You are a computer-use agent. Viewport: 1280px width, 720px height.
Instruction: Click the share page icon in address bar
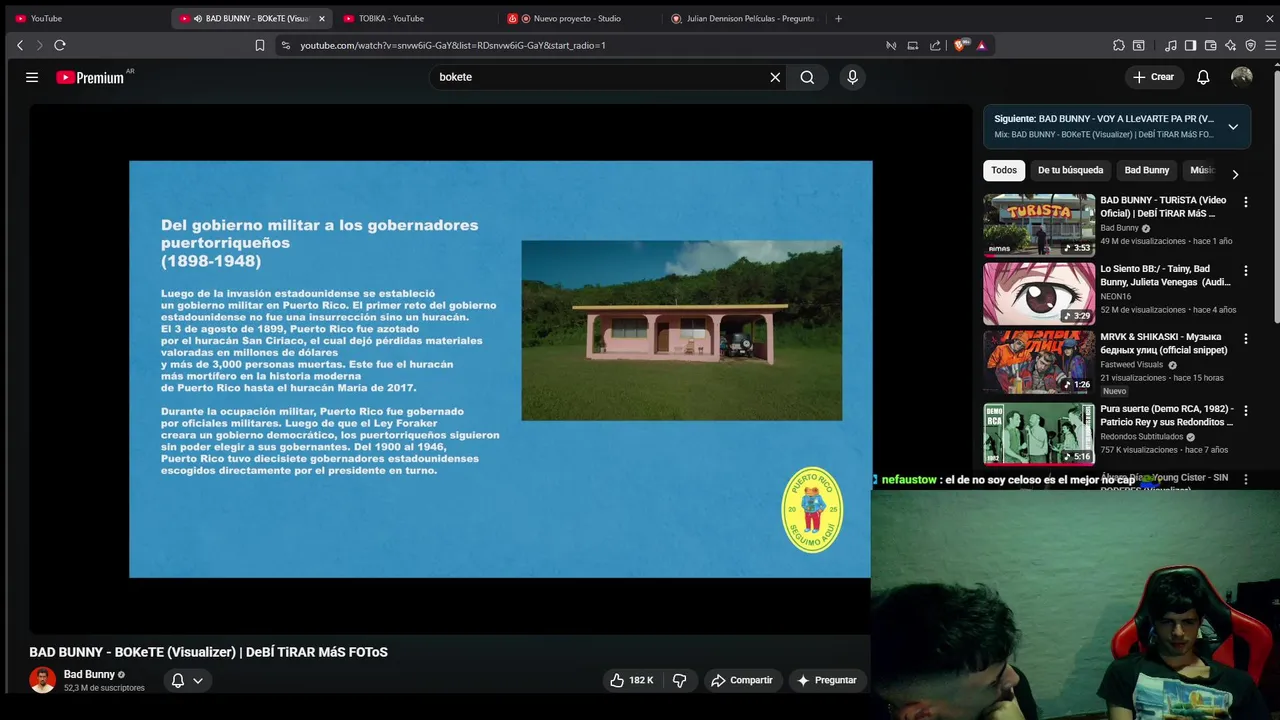[935, 45]
